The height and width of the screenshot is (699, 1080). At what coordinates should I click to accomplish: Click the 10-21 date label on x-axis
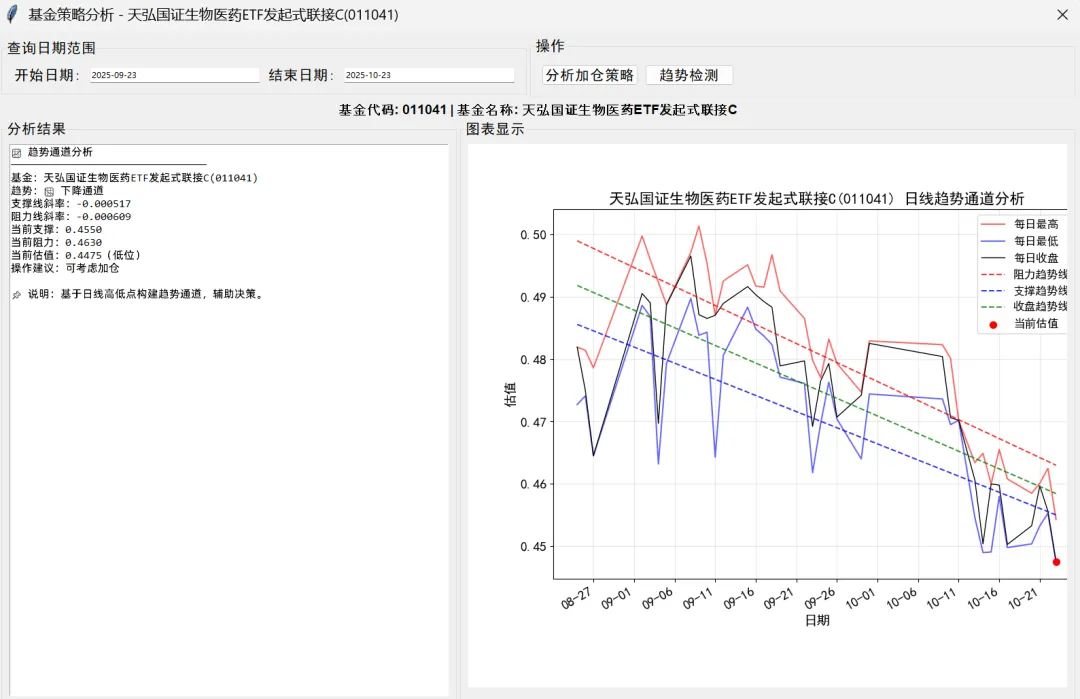pyautogui.click(x=1023, y=598)
